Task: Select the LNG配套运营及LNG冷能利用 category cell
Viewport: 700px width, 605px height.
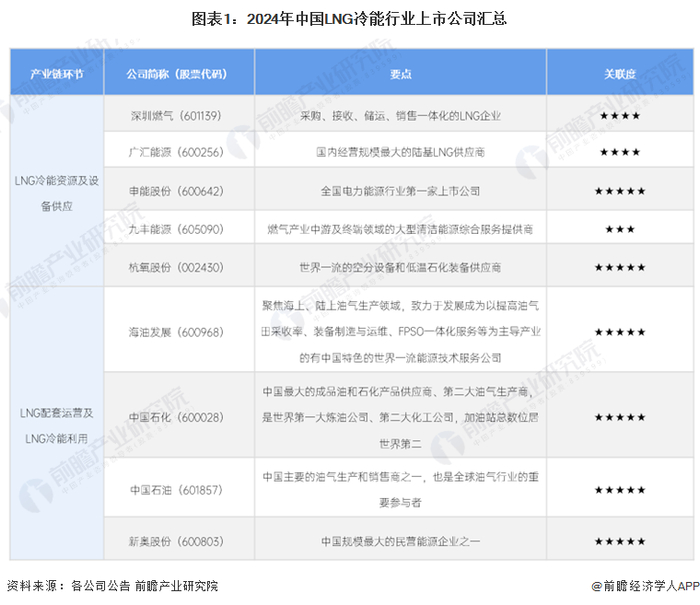Action: pos(57,423)
